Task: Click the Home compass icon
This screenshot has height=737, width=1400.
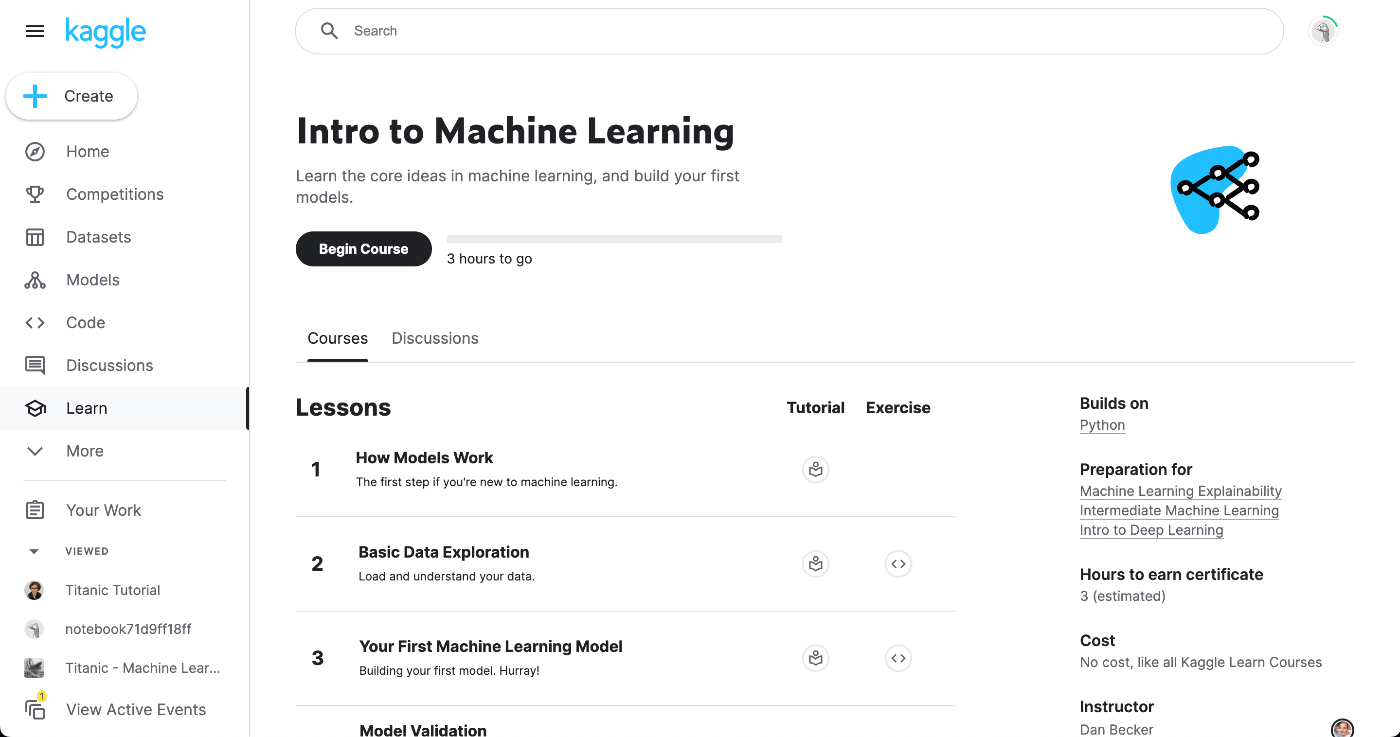Action: coord(35,152)
